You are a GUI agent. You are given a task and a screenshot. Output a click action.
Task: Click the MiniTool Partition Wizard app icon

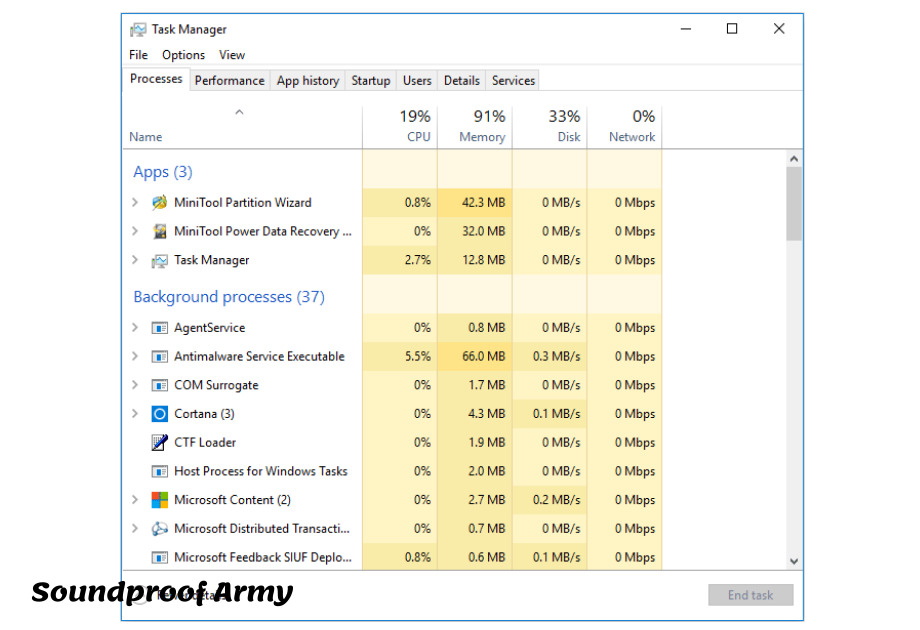(160, 203)
